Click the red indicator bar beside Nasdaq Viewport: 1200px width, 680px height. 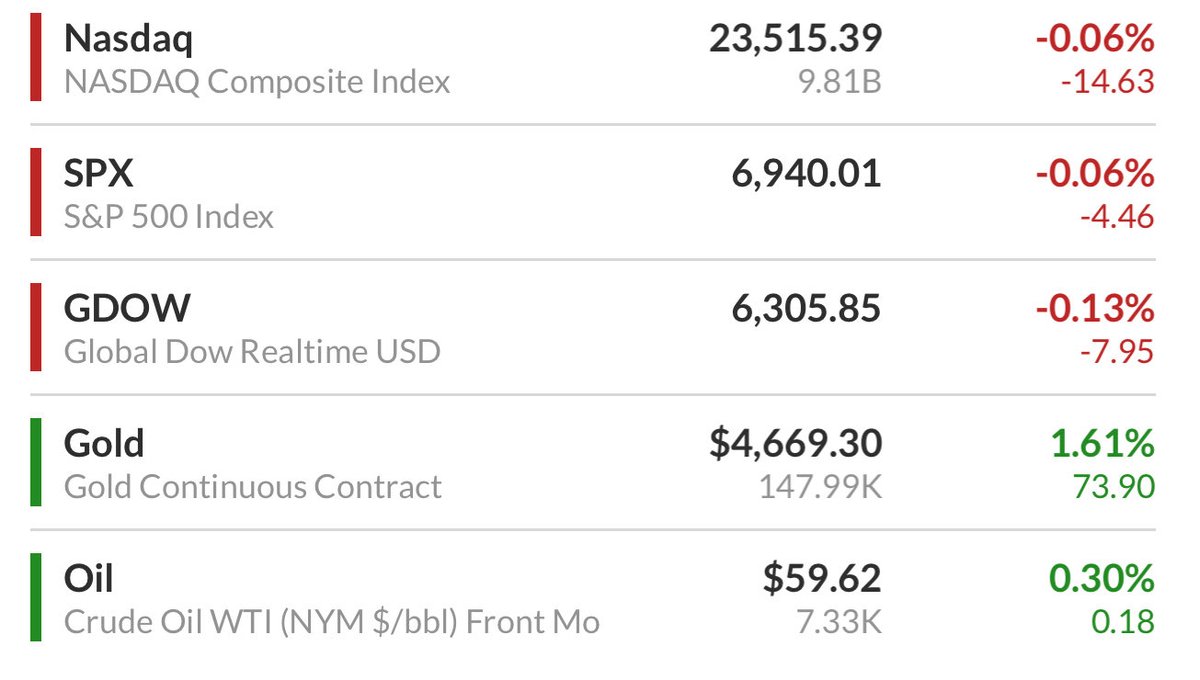pos(36,57)
